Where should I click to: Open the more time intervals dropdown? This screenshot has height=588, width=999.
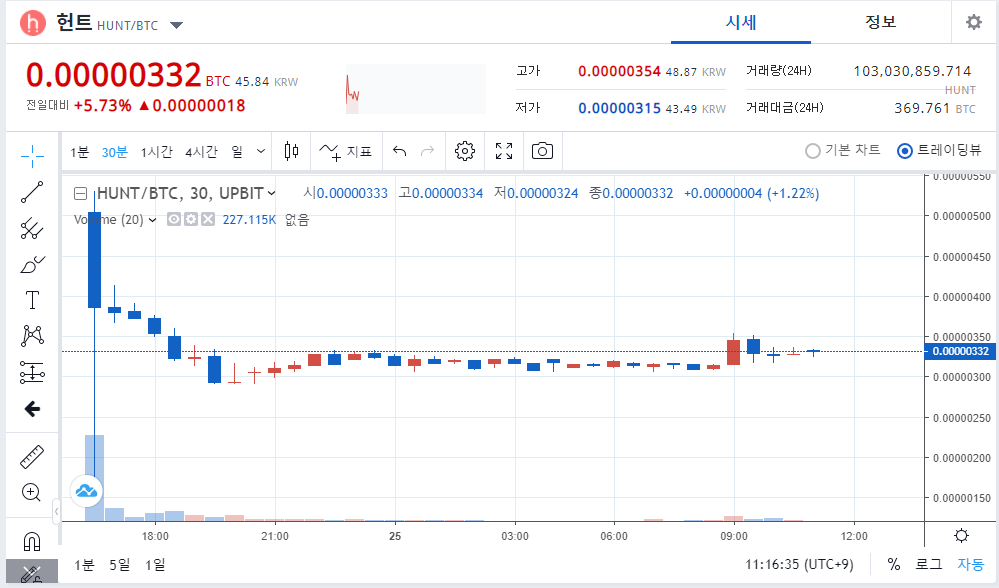261,151
